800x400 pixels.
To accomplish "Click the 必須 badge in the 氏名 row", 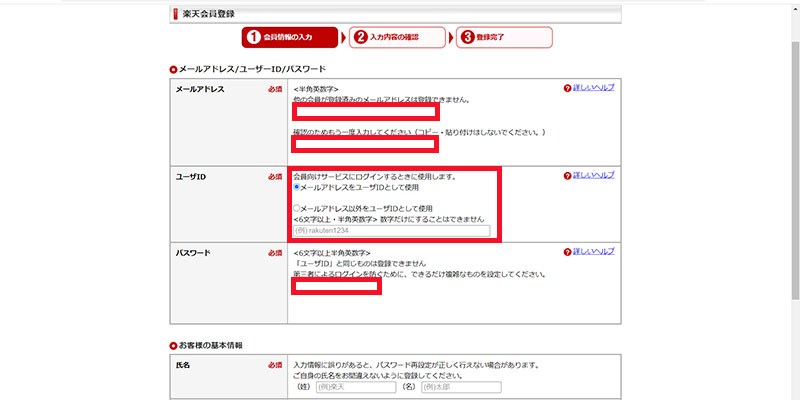I will (275, 366).
